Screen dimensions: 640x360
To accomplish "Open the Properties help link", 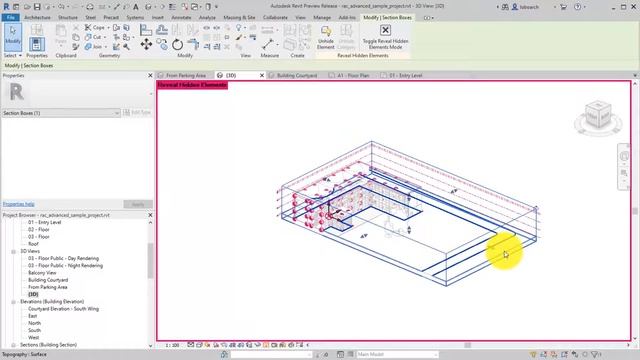I will click(18, 204).
